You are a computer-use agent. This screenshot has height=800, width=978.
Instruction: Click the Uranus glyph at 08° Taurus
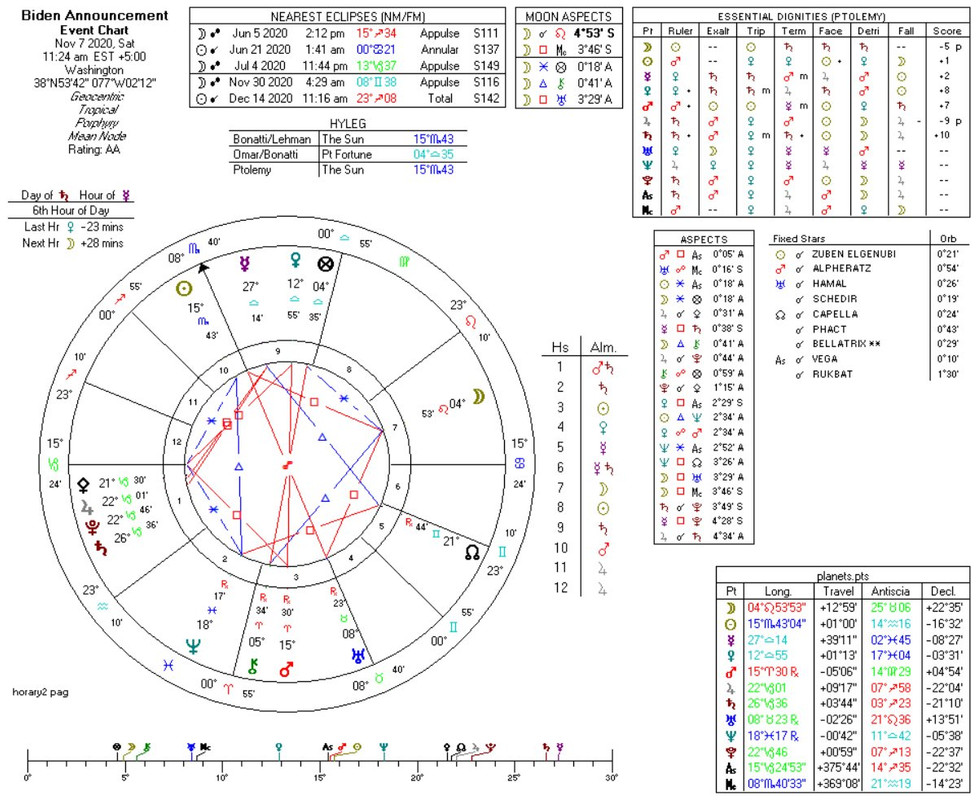coord(359,655)
